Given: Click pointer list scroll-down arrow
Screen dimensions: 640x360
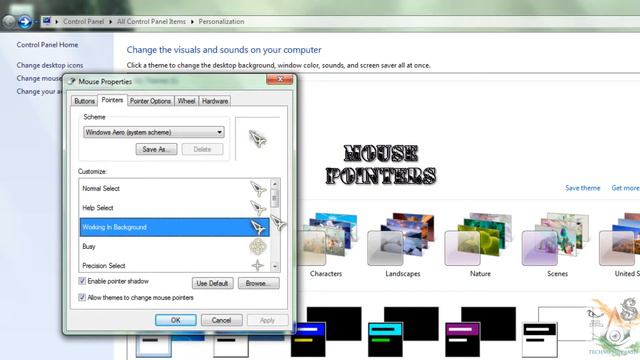Looking at the screenshot, I should point(275,266).
